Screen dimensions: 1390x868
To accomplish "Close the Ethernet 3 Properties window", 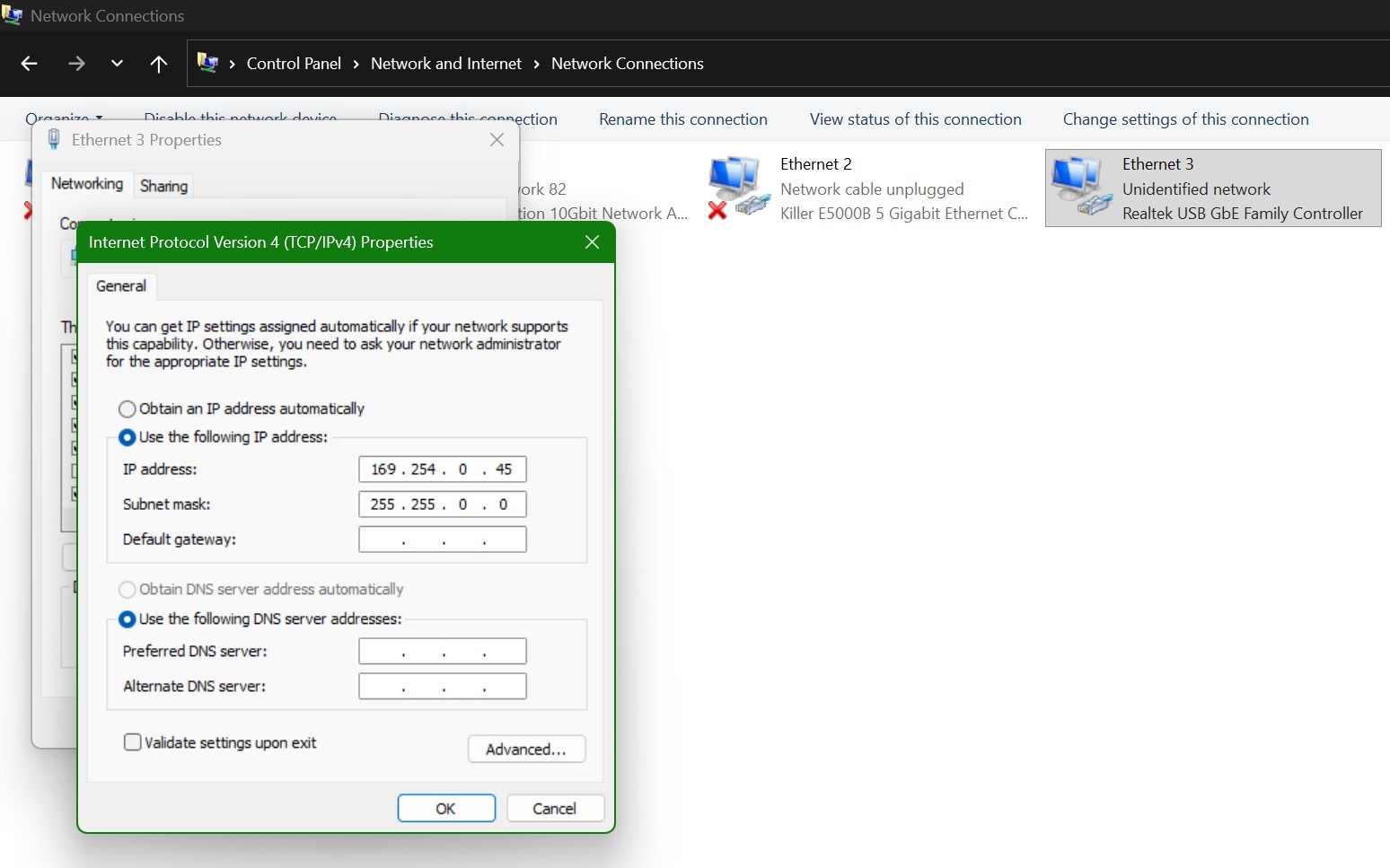I will coord(497,140).
